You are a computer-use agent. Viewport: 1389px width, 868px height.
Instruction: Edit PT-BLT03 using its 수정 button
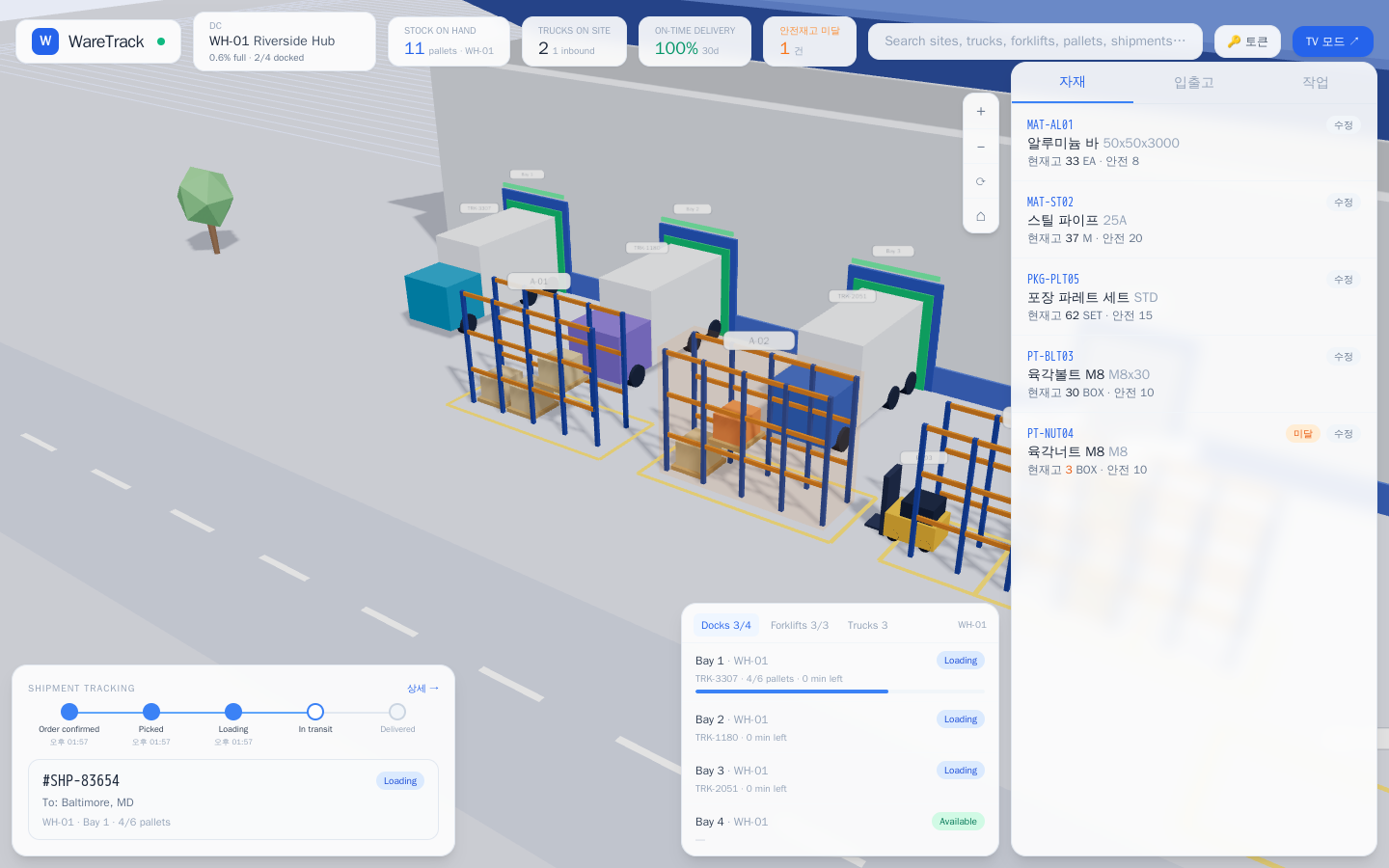pos(1344,357)
